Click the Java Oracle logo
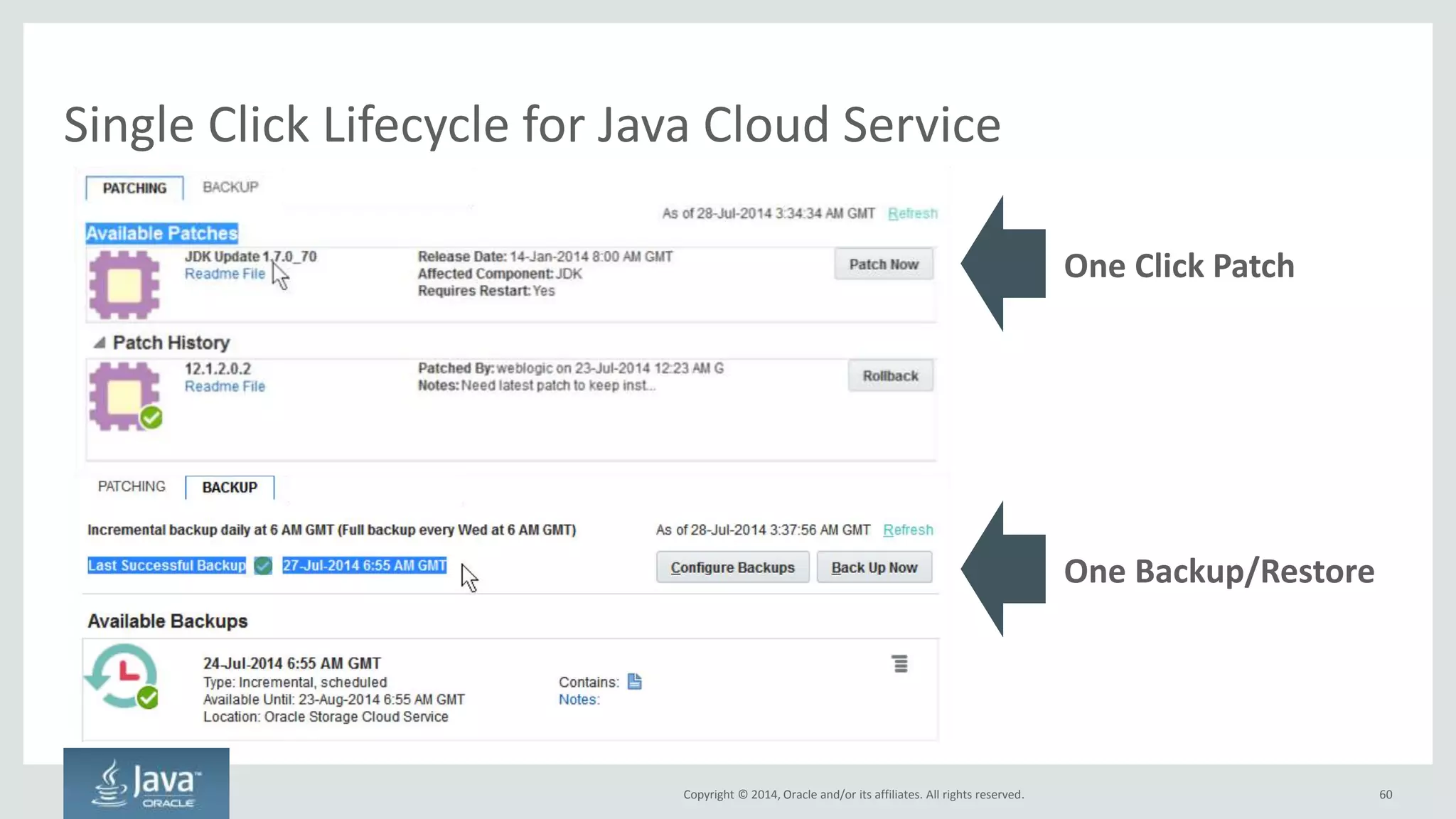The image size is (1456, 819). click(x=146, y=783)
